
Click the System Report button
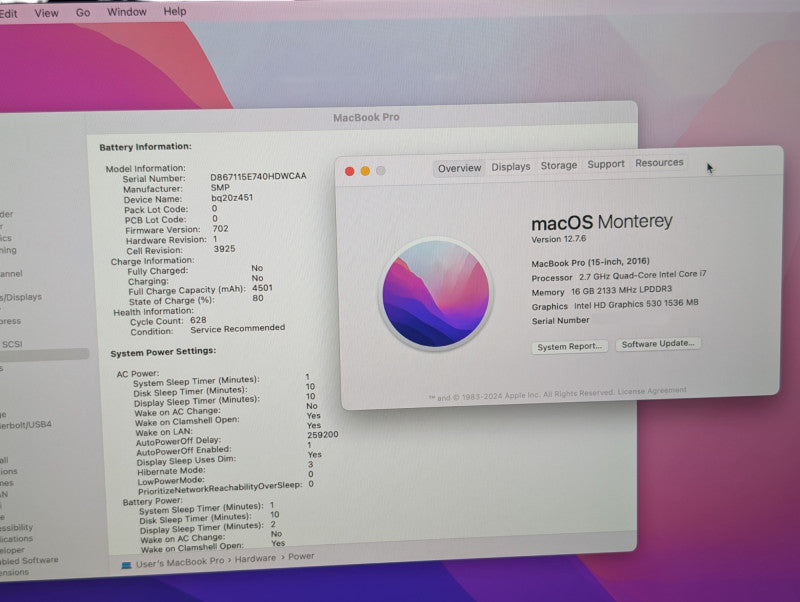569,346
